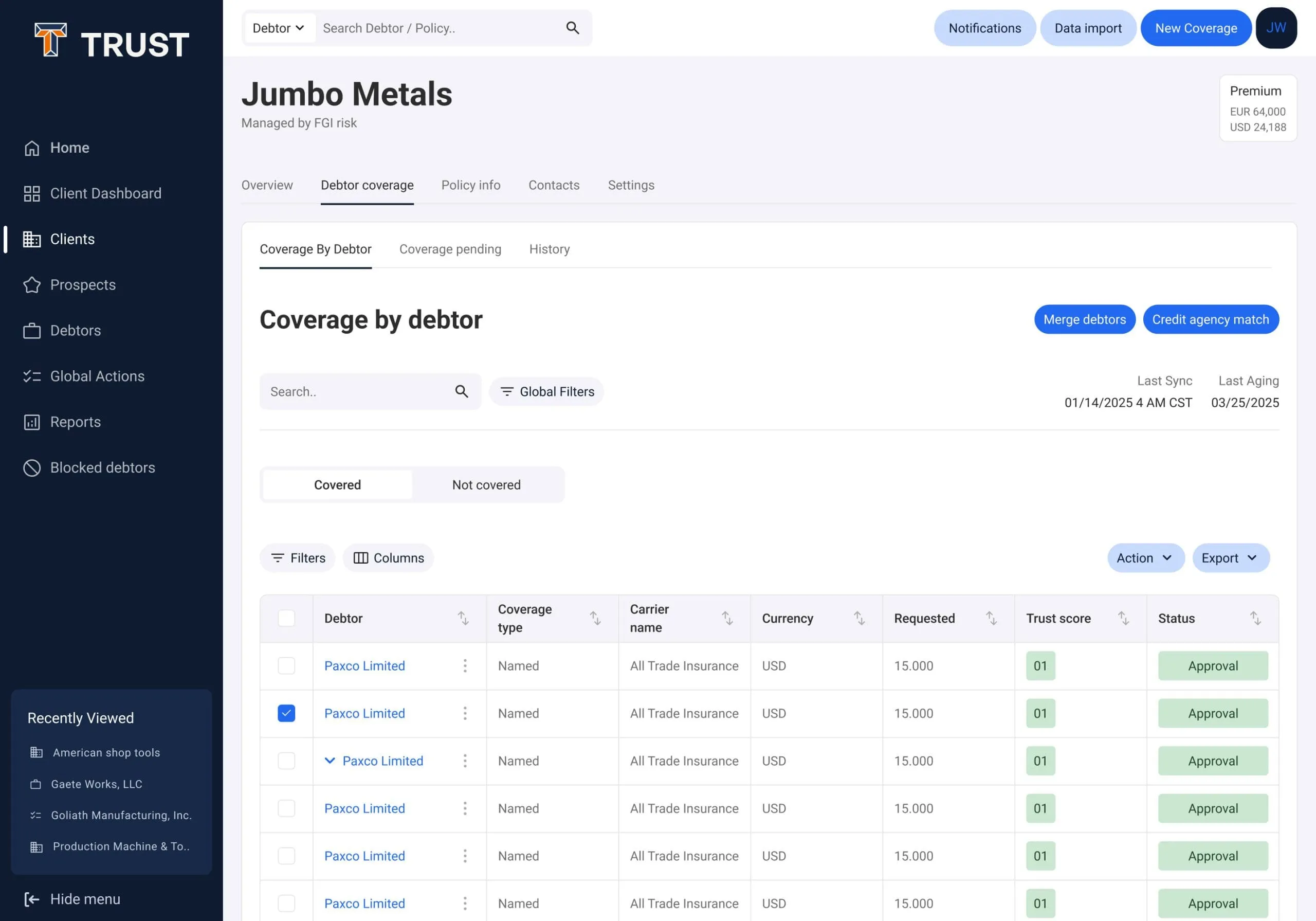Switch to the Policy info tab
The height and width of the screenshot is (921, 1316).
pyautogui.click(x=470, y=185)
